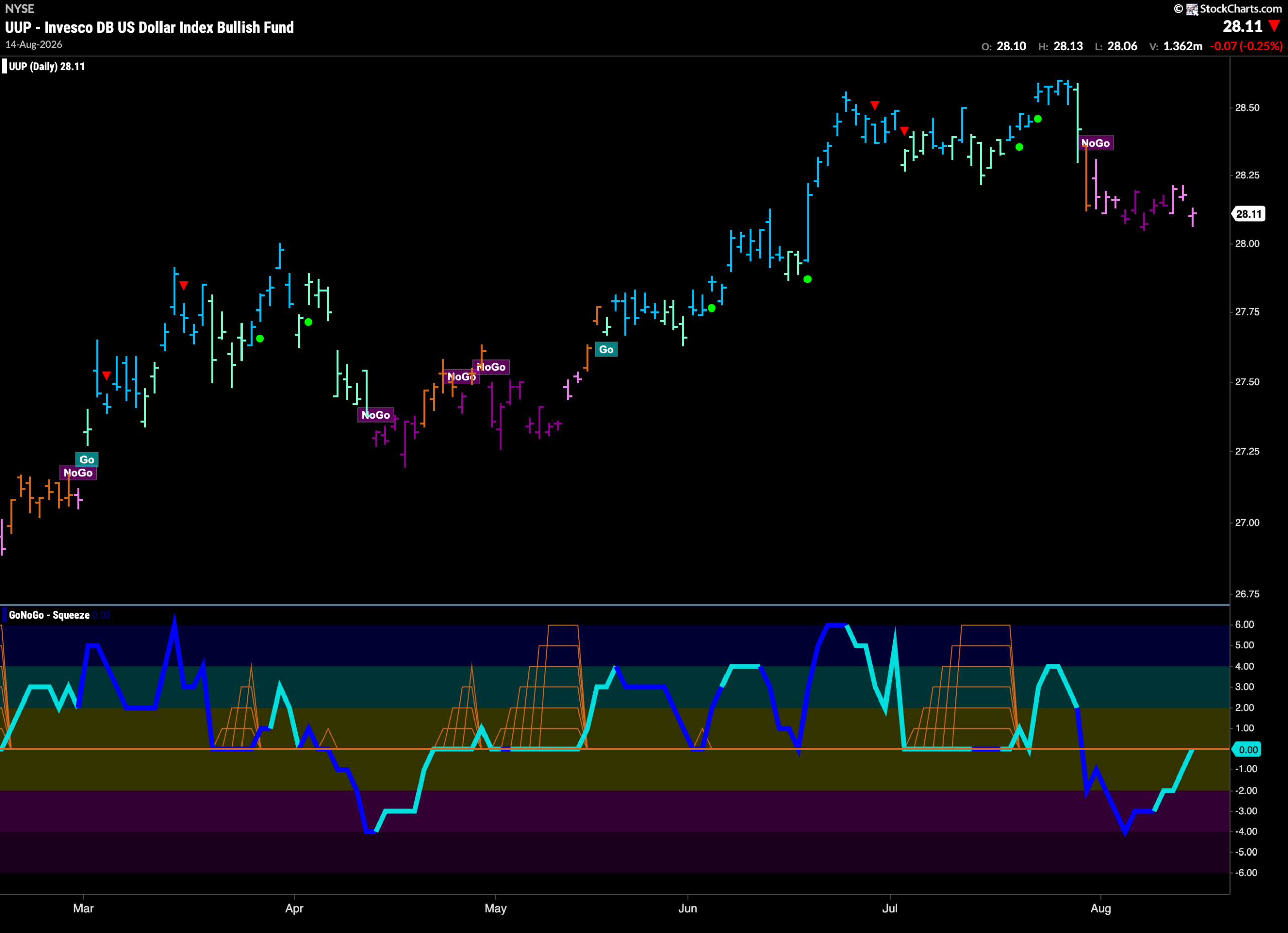Click the date 14-Aug-2026

[34, 44]
